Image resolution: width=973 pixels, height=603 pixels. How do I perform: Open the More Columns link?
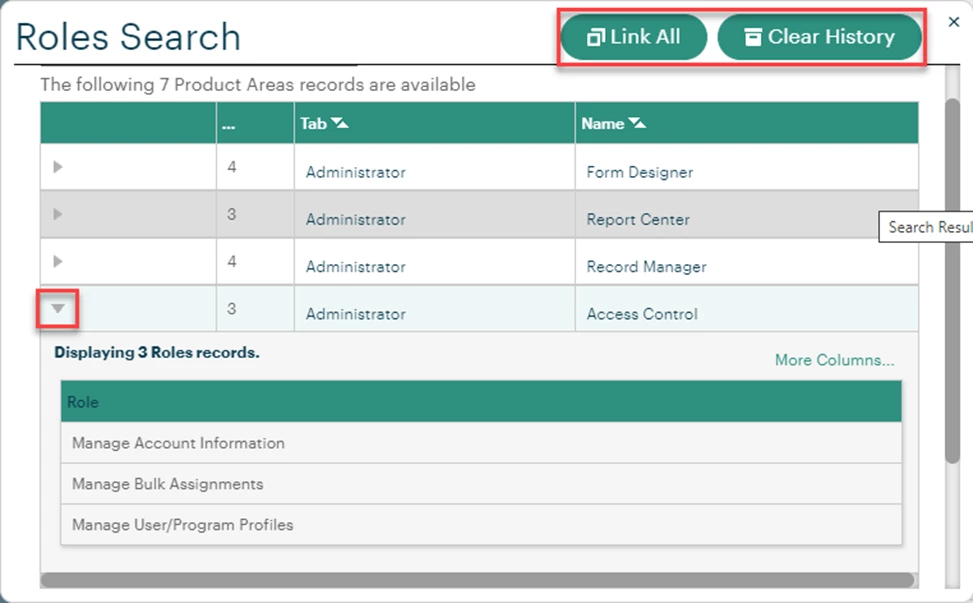(x=834, y=360)
